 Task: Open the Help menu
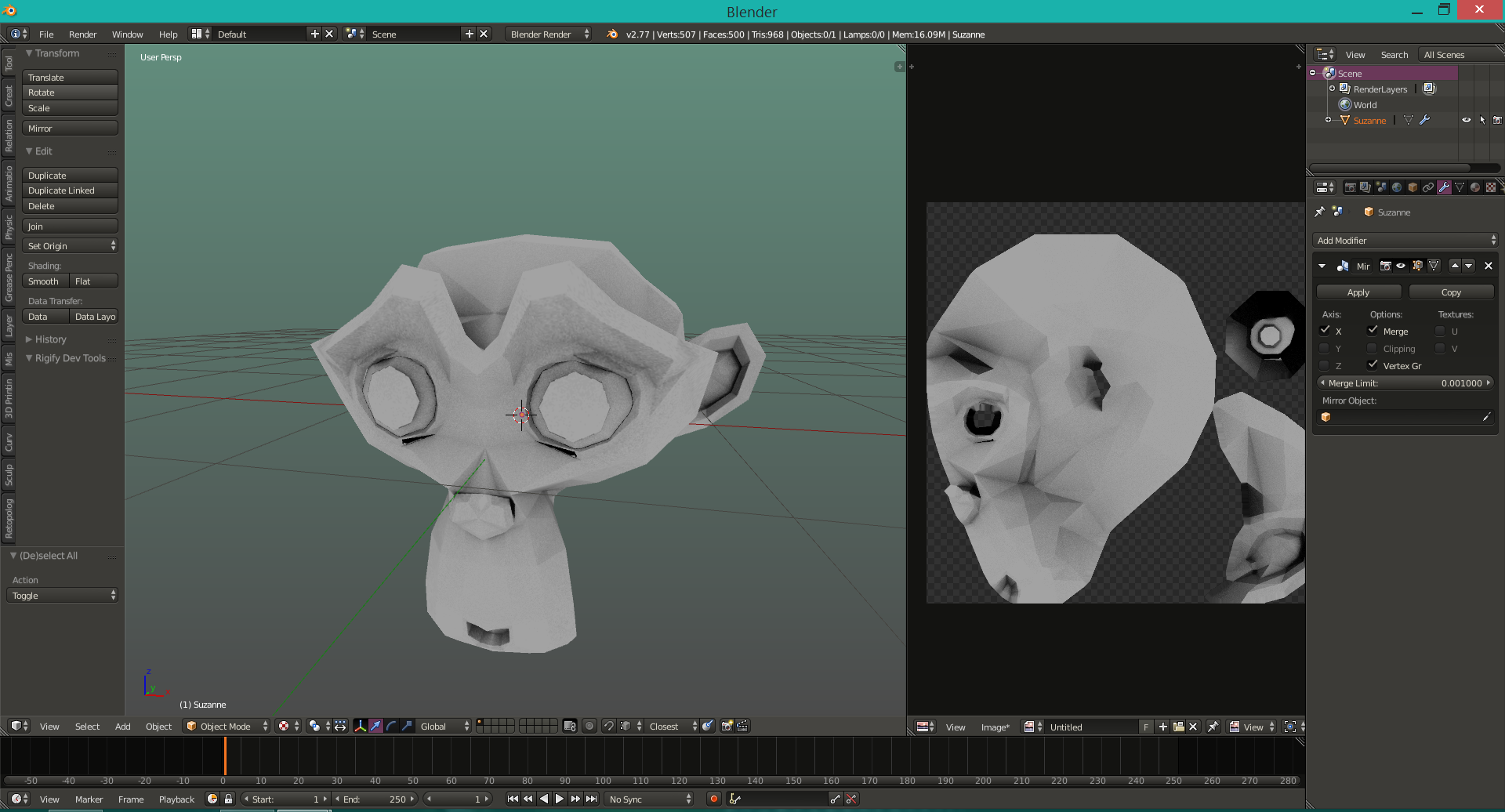[168, 34]
